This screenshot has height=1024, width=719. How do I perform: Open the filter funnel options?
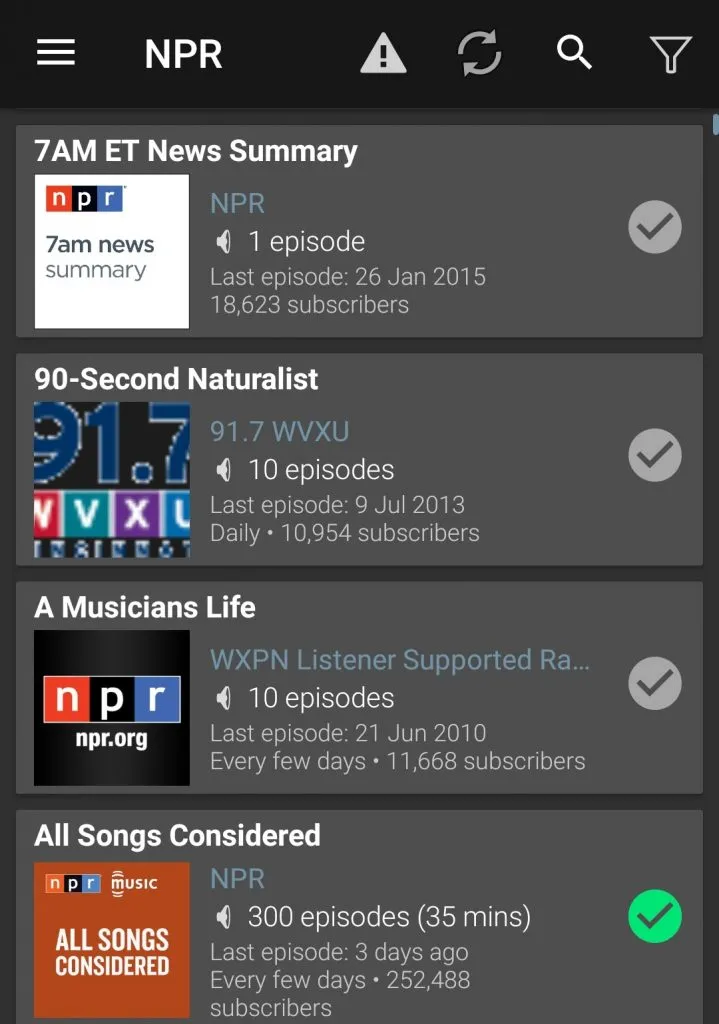point(670,53)
